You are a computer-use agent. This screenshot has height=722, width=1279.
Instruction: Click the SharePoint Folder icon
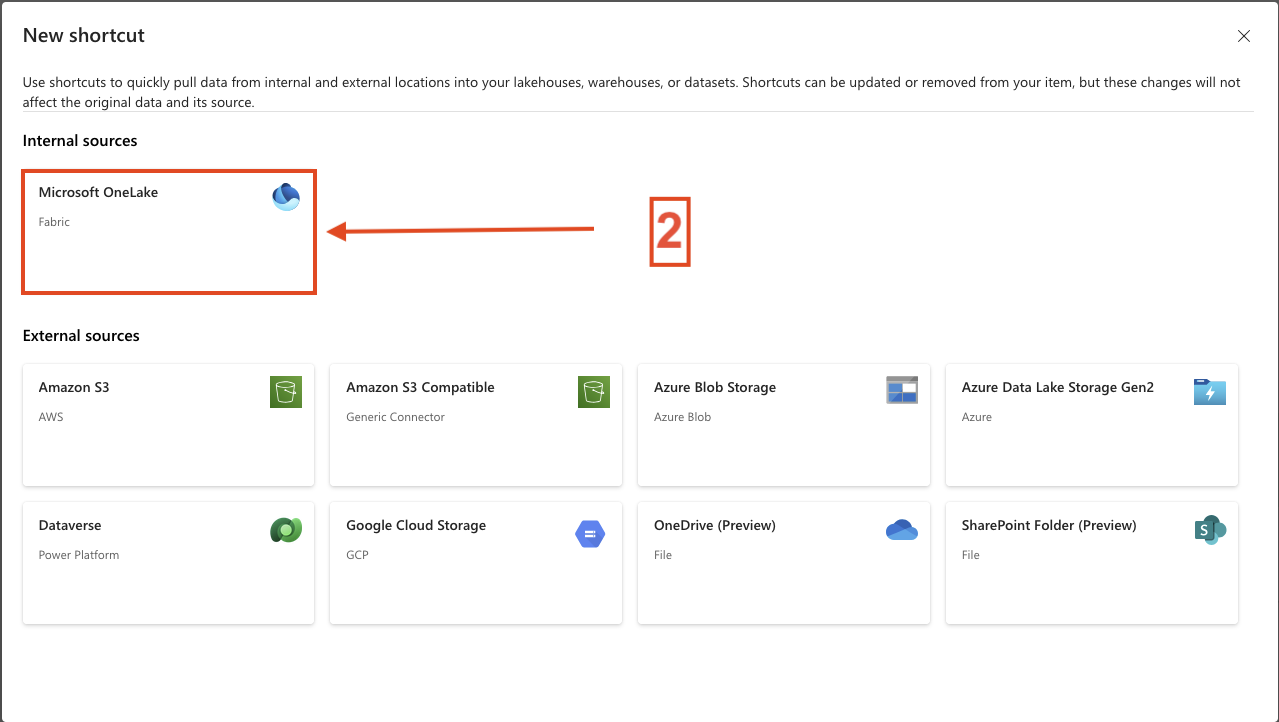[x=1210, y=531]
